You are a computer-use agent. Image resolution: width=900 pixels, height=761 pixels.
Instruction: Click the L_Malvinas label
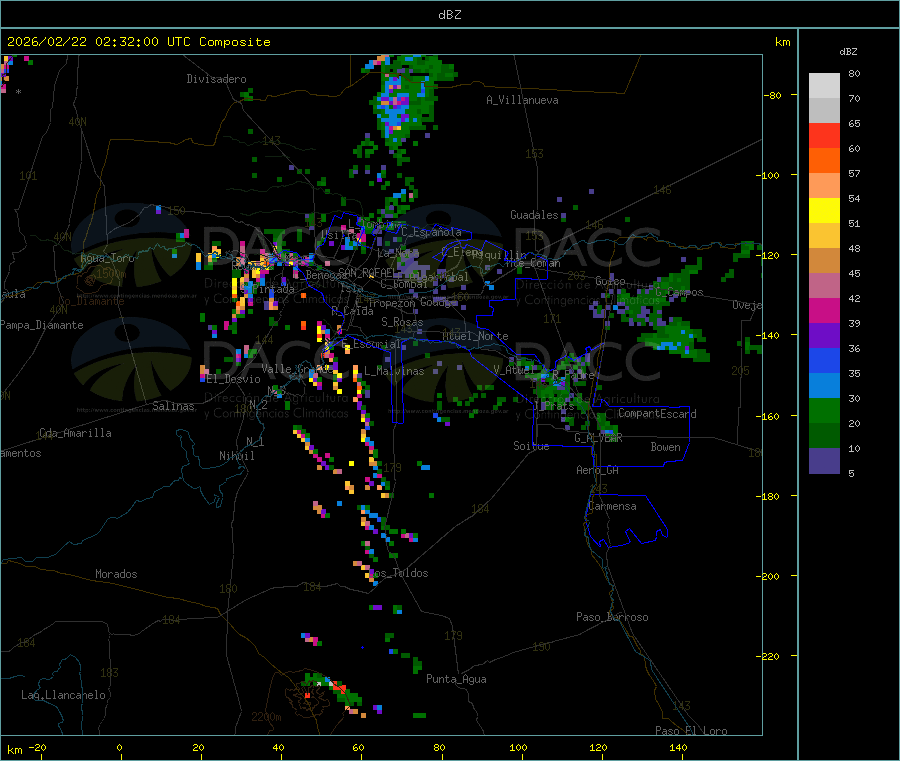pos(394,371)
